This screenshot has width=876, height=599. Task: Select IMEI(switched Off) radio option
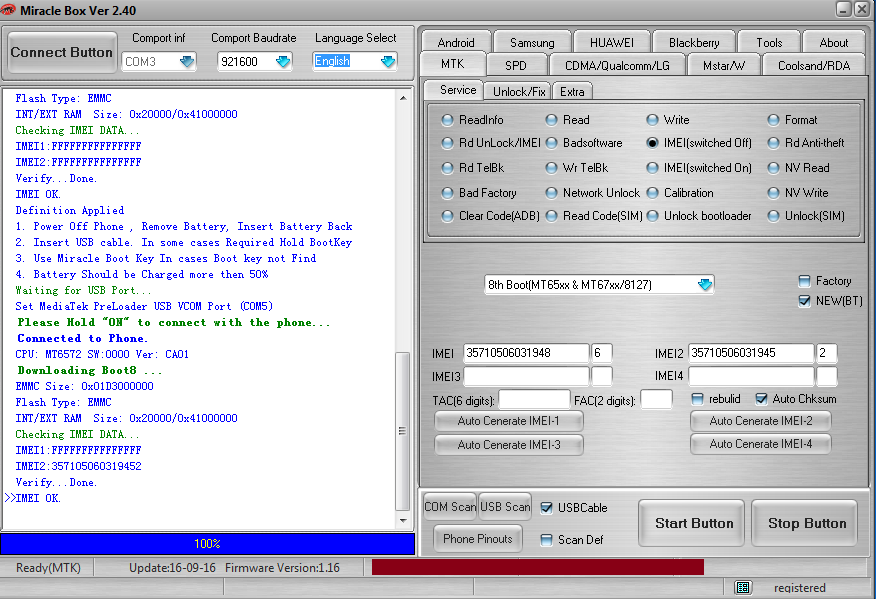[x=652, y=143]
